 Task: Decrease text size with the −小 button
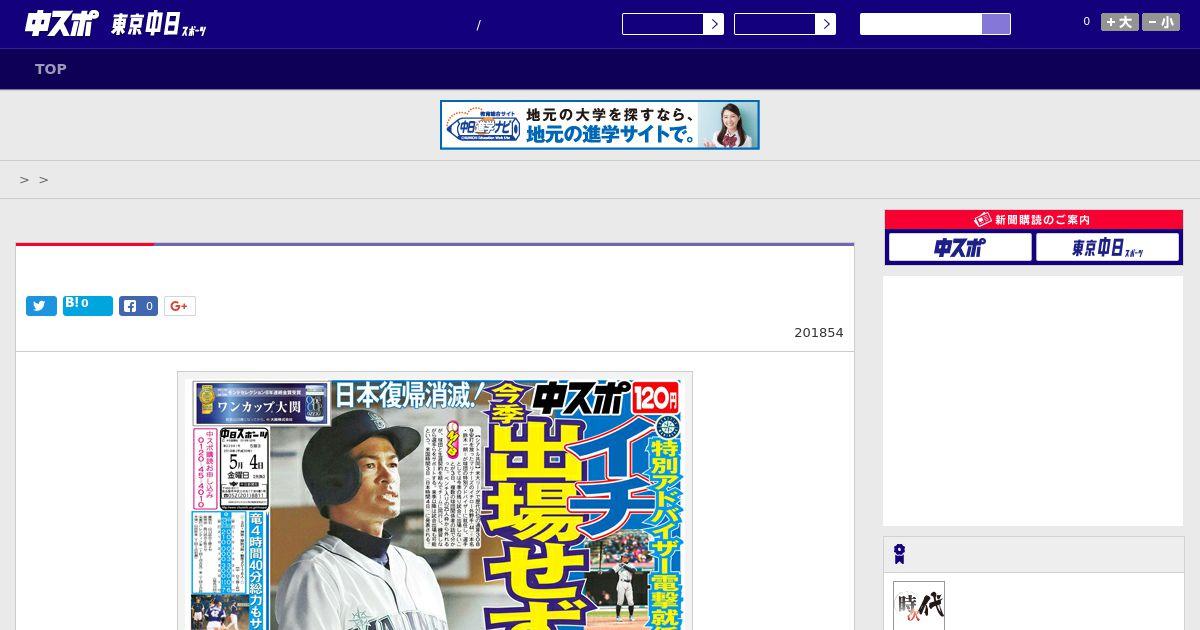(1161, 22)
